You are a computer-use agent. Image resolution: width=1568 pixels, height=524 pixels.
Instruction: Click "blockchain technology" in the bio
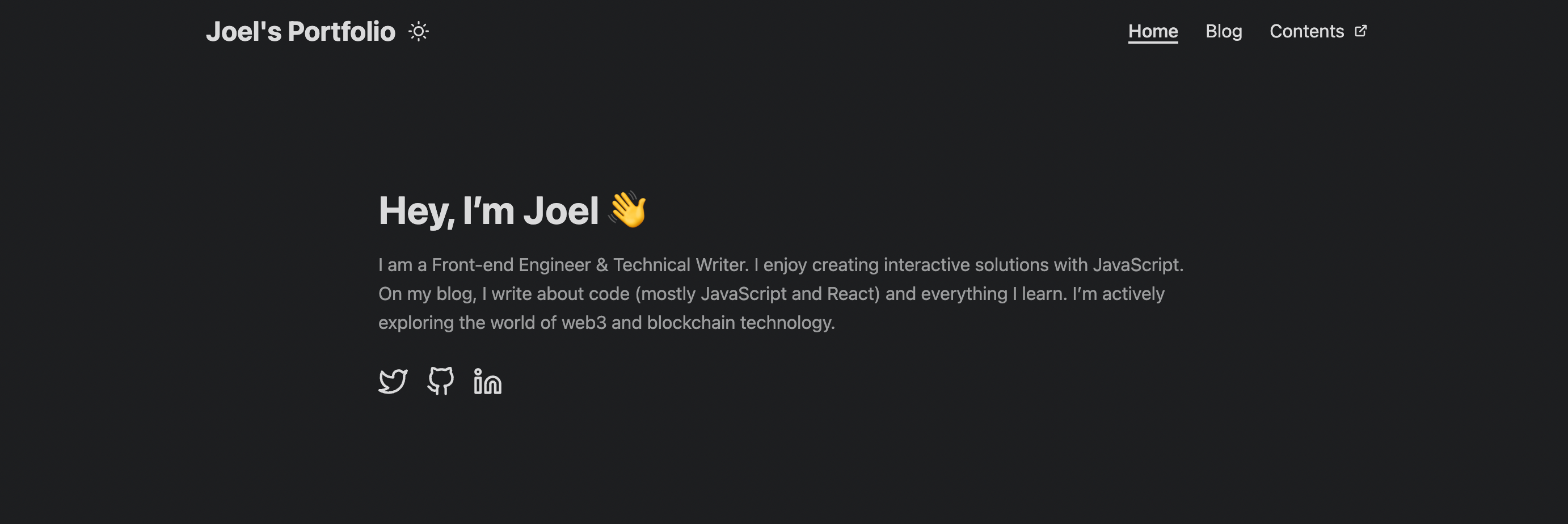(x=740, y=323)
